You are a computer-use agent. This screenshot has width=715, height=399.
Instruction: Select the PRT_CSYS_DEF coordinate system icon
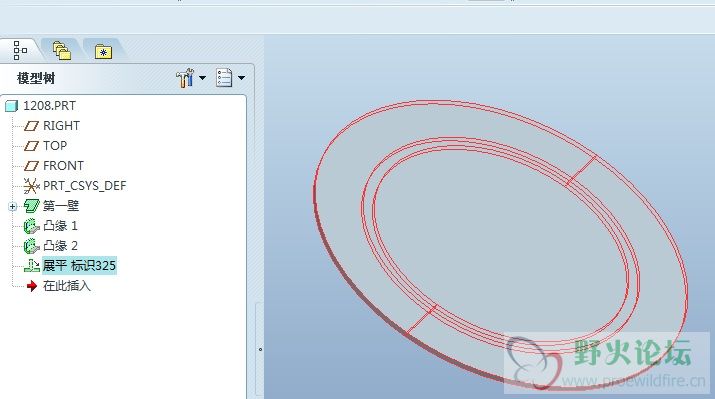pos(31,186)
